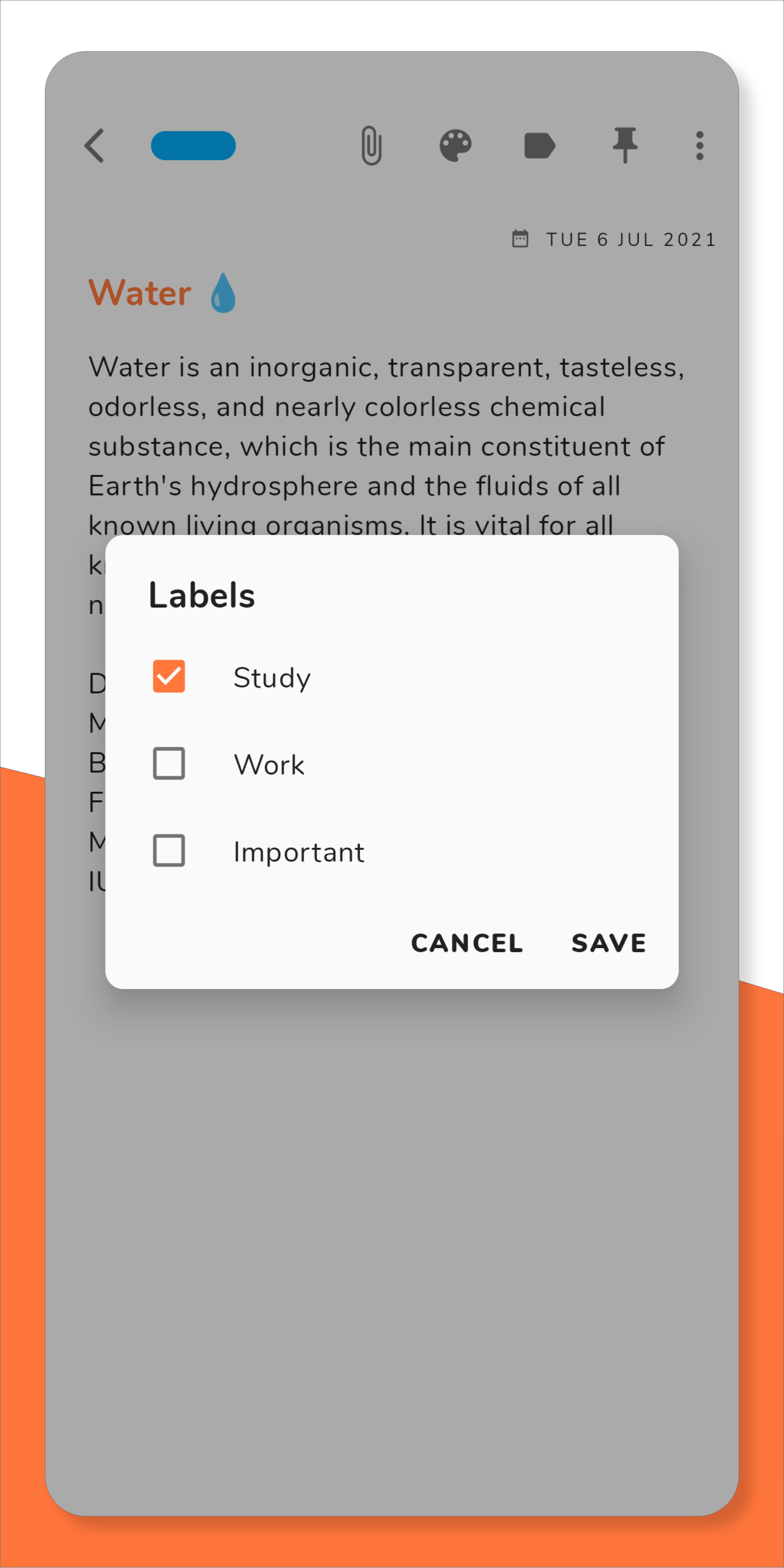Select the Work label text
Viewport: 784px width, 1568px height.
coord(269,764)
